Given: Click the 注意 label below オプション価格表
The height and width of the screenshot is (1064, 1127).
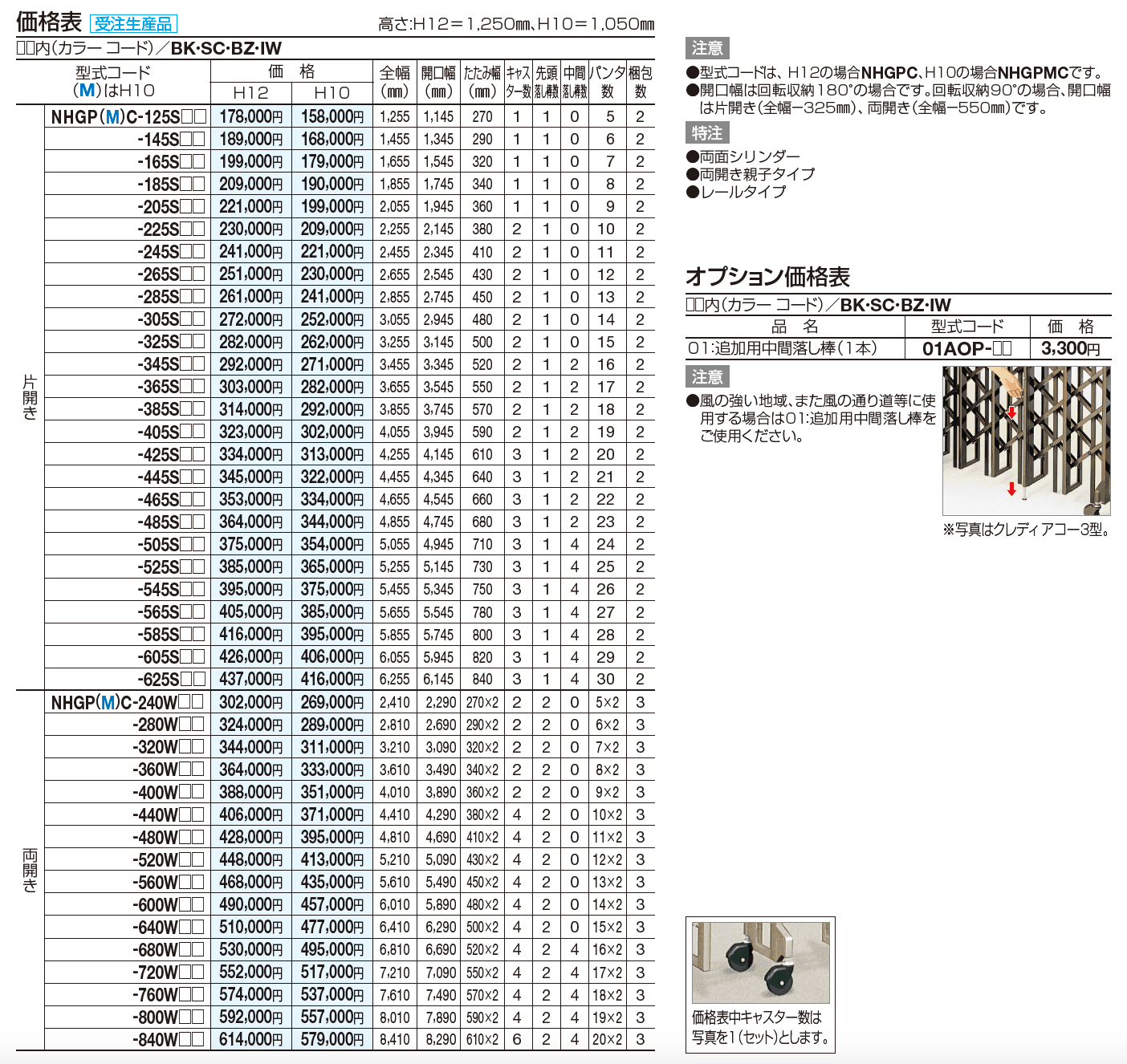Looking at the screenshot, I should [706, 377].
